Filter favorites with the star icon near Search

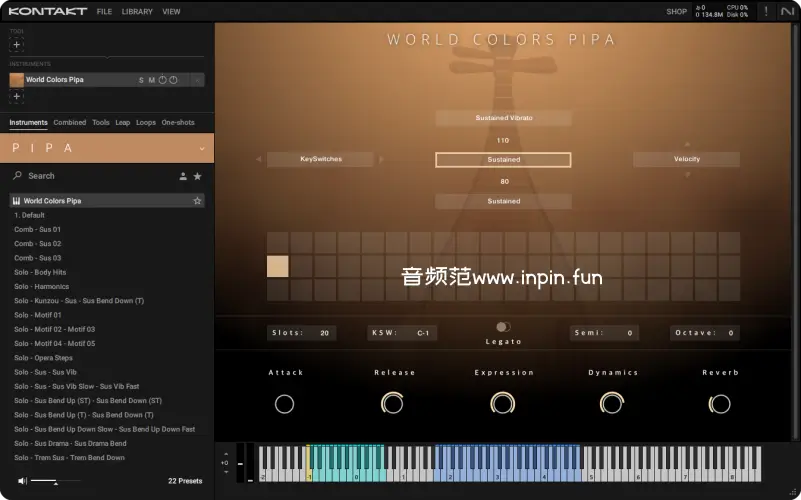coord(197,176)
